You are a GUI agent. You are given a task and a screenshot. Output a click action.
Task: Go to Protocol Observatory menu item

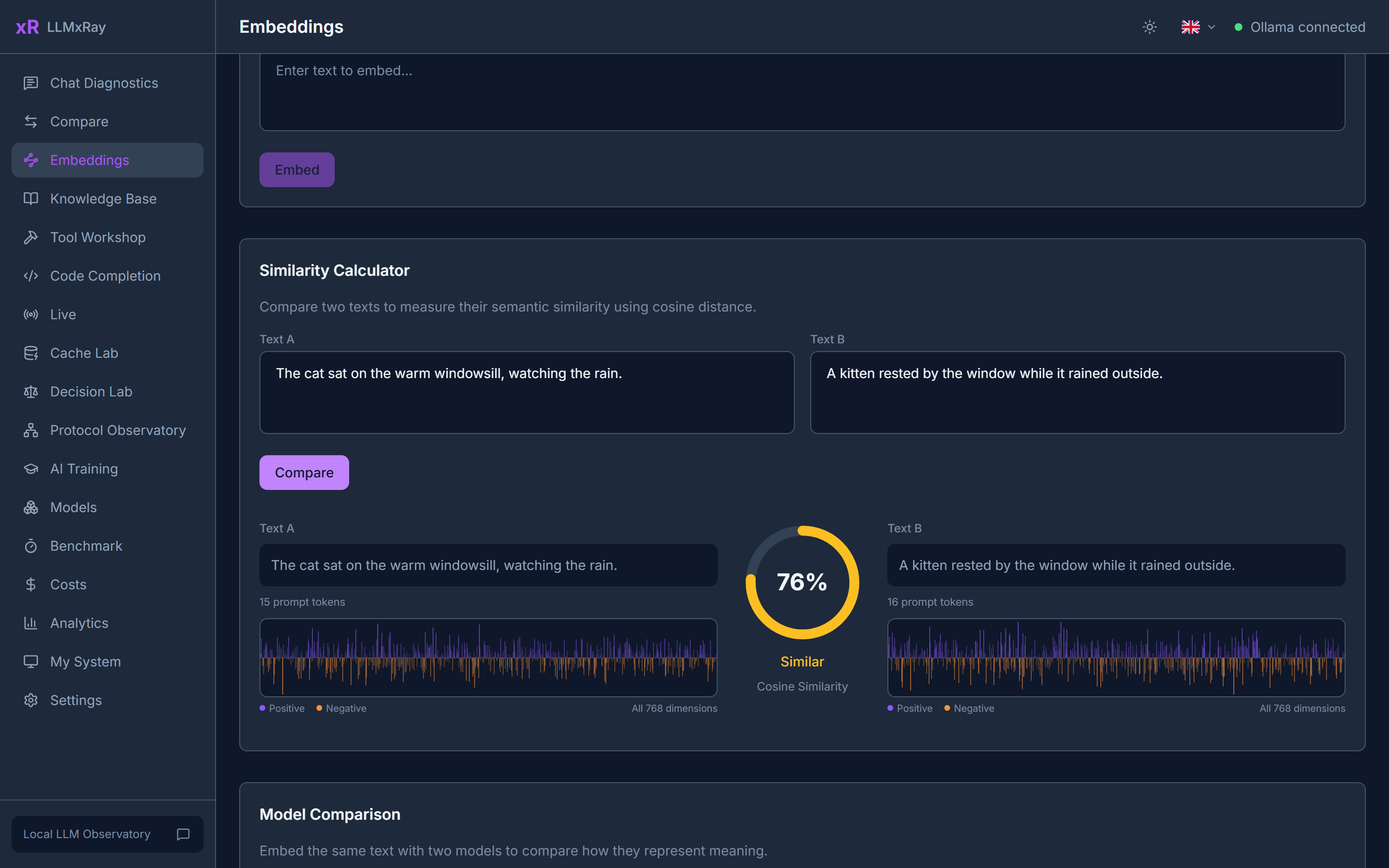108,430
